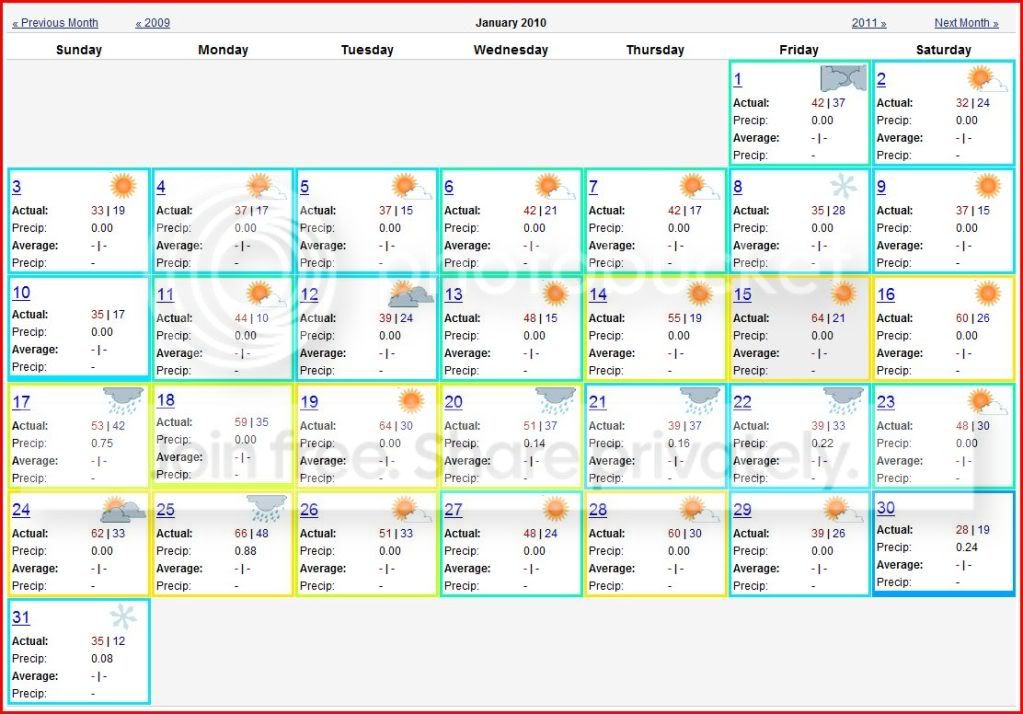
Task: Click the sunny icon on January 3
Action: point(123,186)
